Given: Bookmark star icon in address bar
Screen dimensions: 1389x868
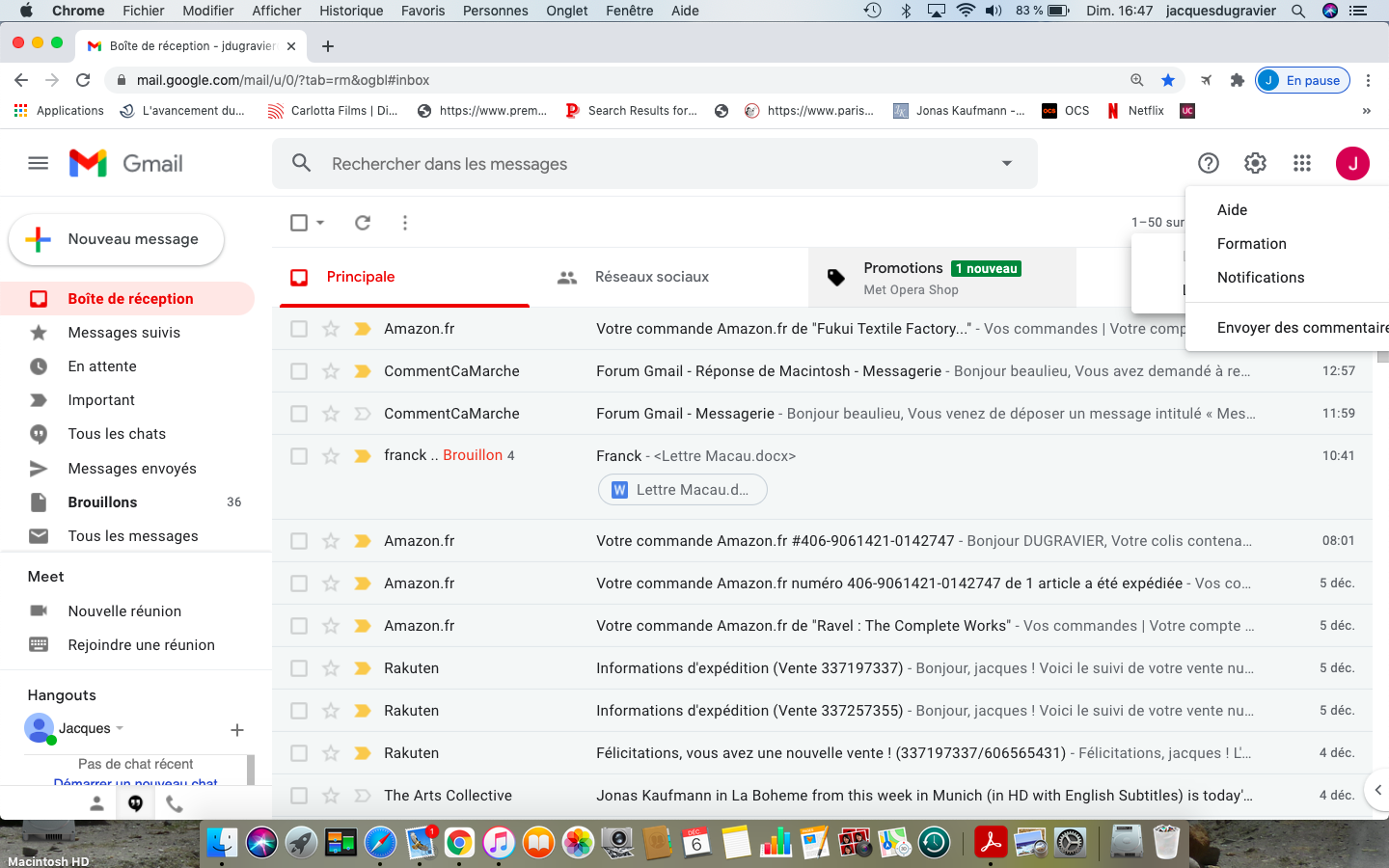Looking at the screenshot, I should (1168, 80).
